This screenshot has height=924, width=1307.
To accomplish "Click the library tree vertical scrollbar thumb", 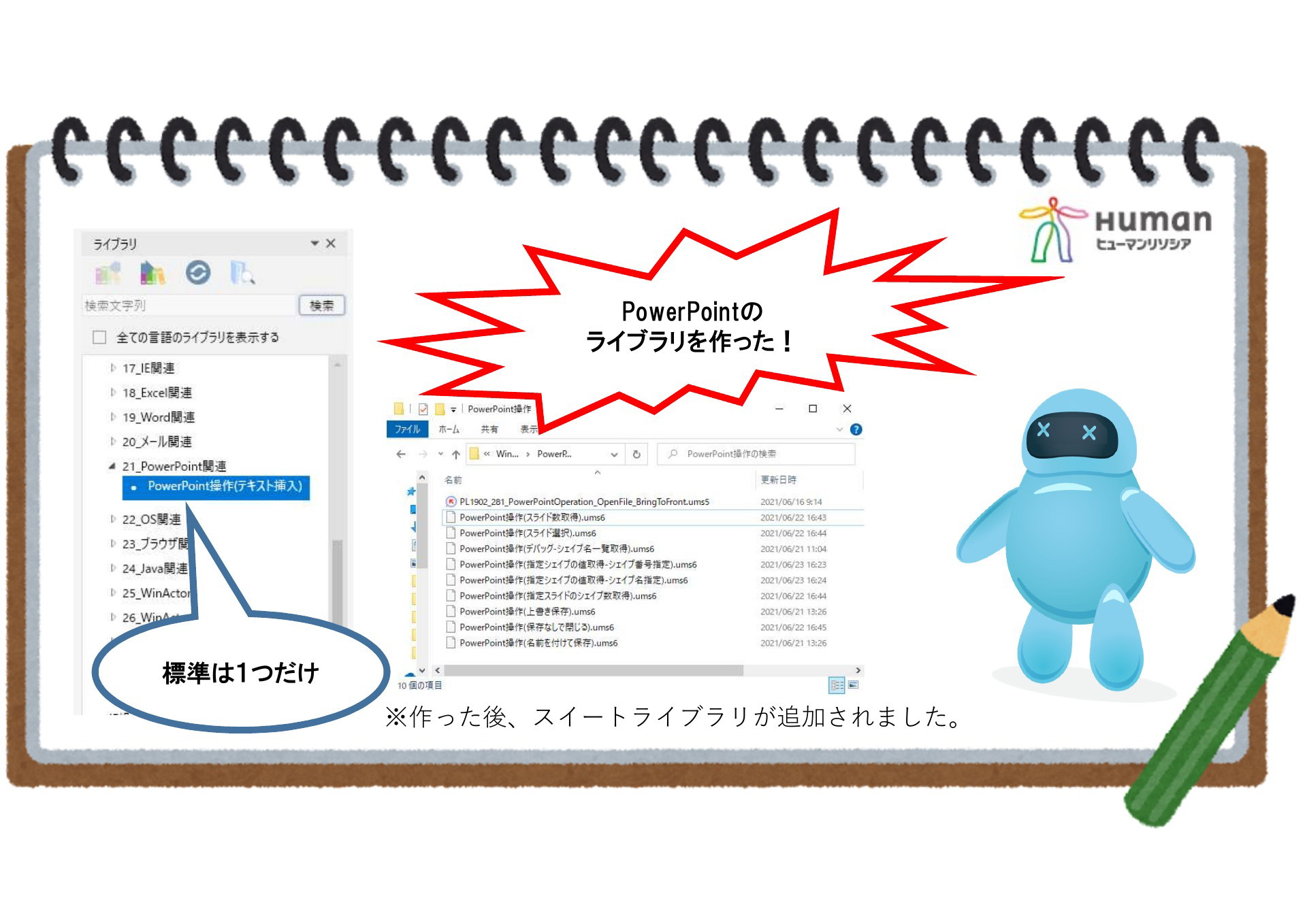I will click(x=337, y=582).
